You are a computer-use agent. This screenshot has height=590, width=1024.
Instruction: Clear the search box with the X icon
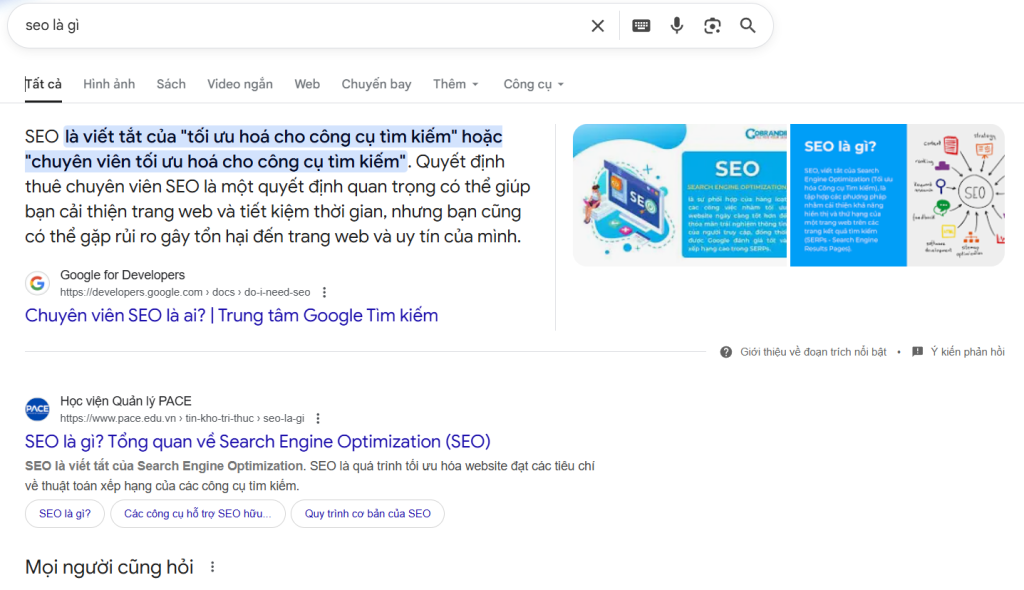598,26
